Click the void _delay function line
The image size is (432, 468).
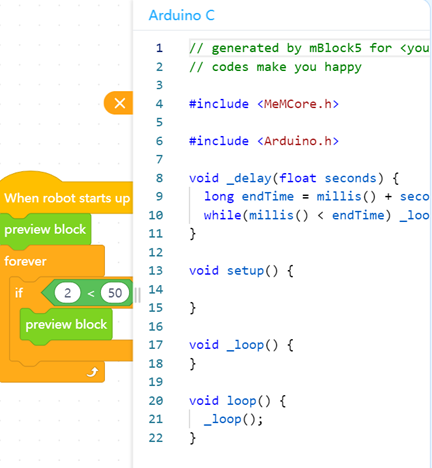point(294,178)
